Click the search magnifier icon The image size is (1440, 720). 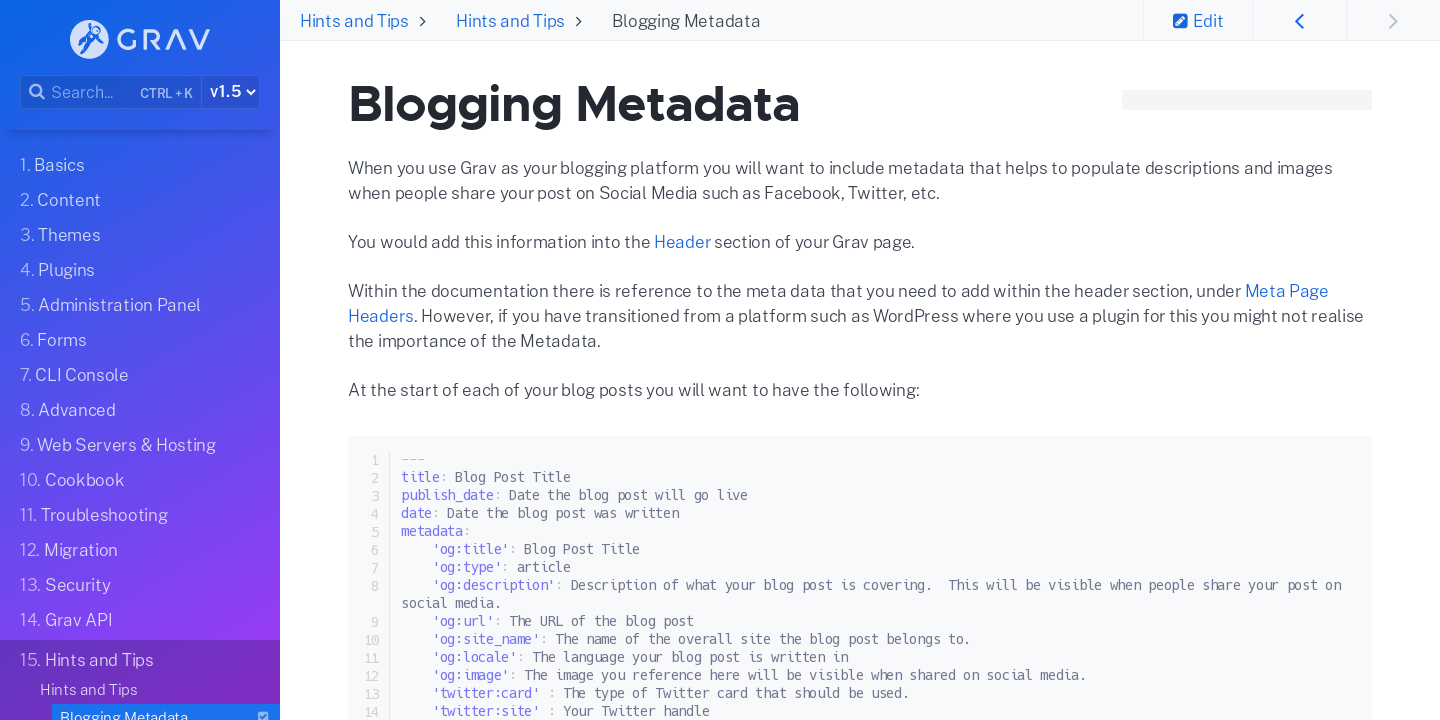(37, 92)
